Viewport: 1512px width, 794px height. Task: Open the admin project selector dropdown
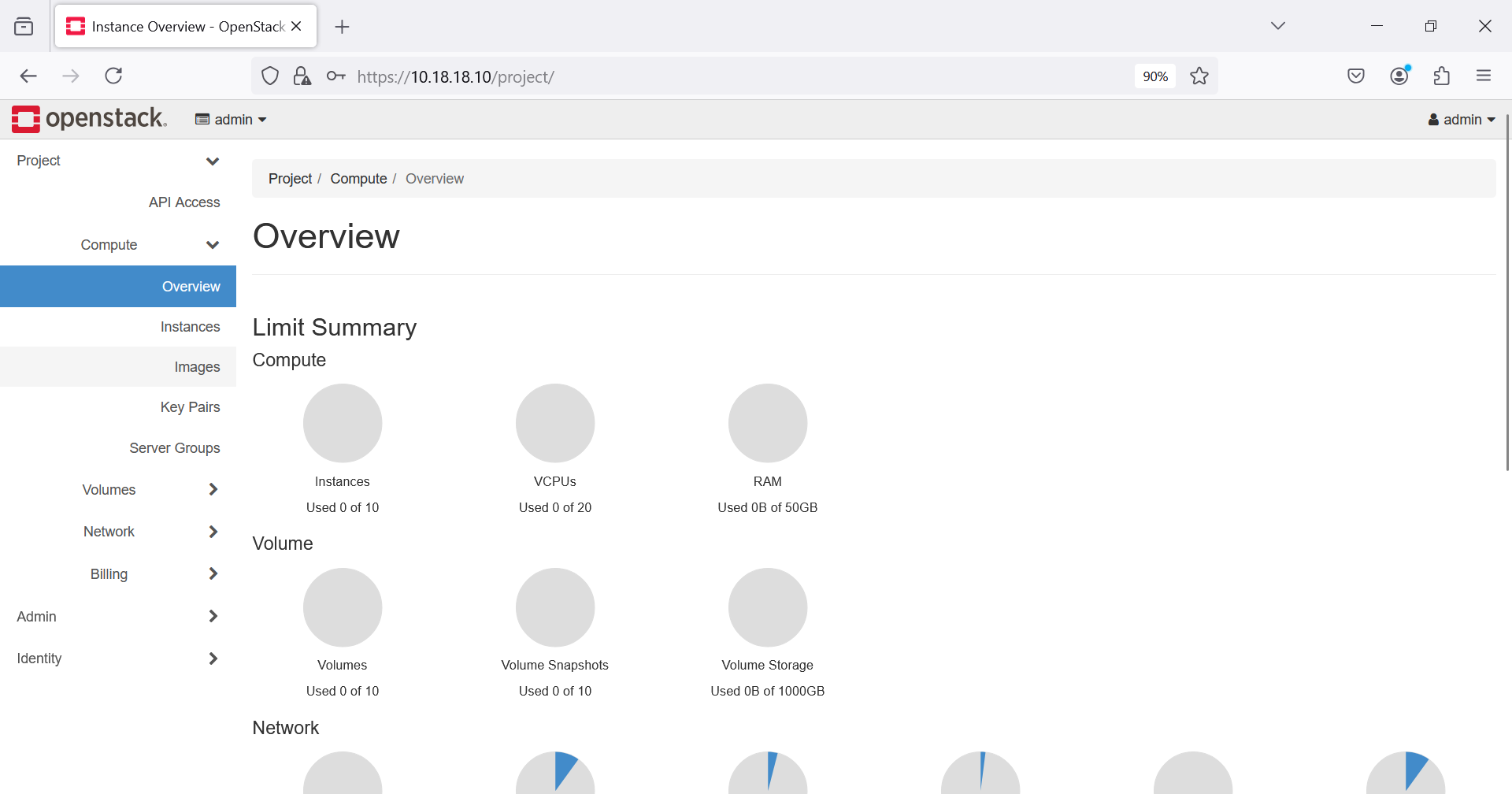(x=231, y=120)
